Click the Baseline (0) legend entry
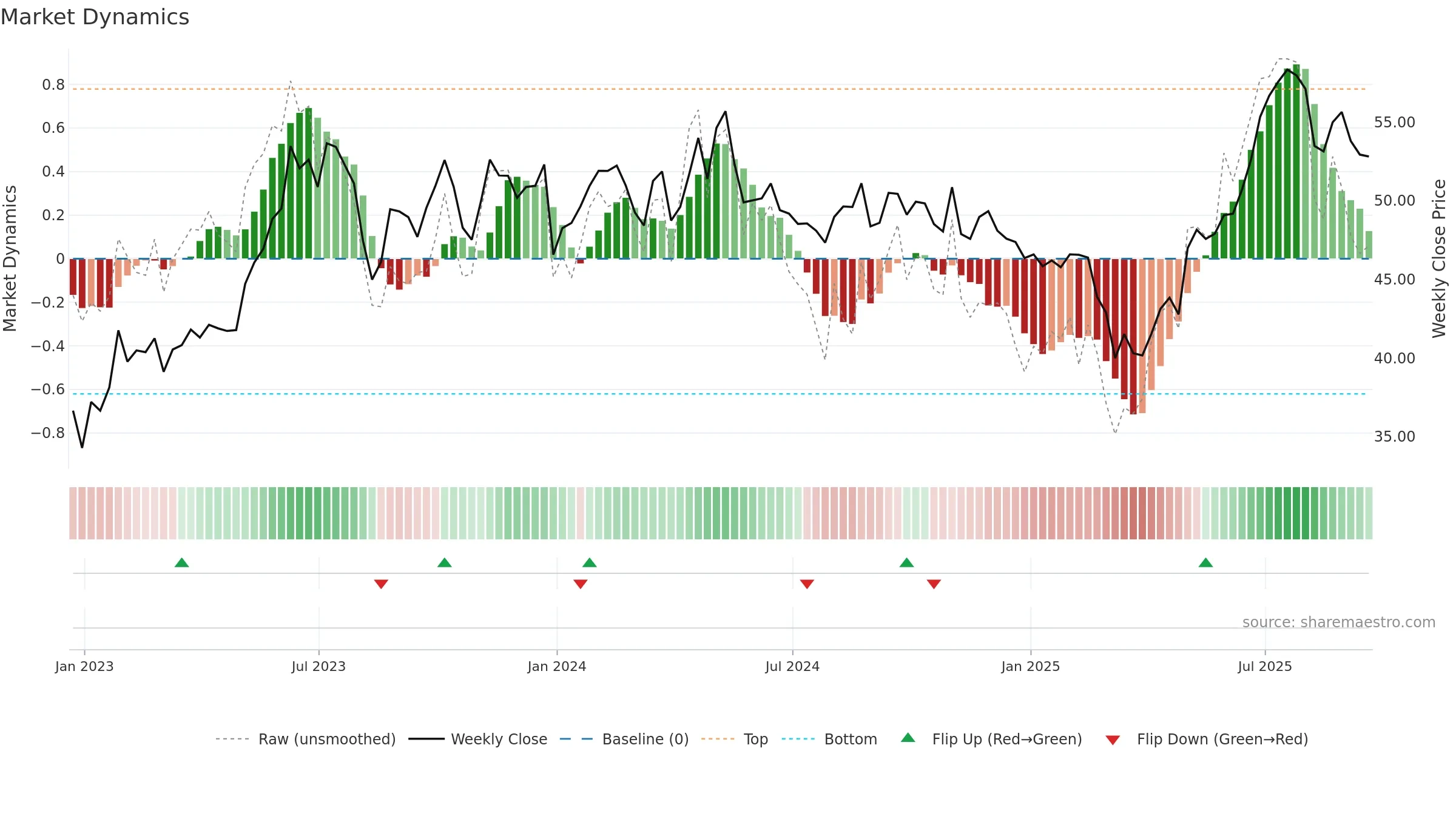Screen dimensions: 1456x819 (624, 739)
